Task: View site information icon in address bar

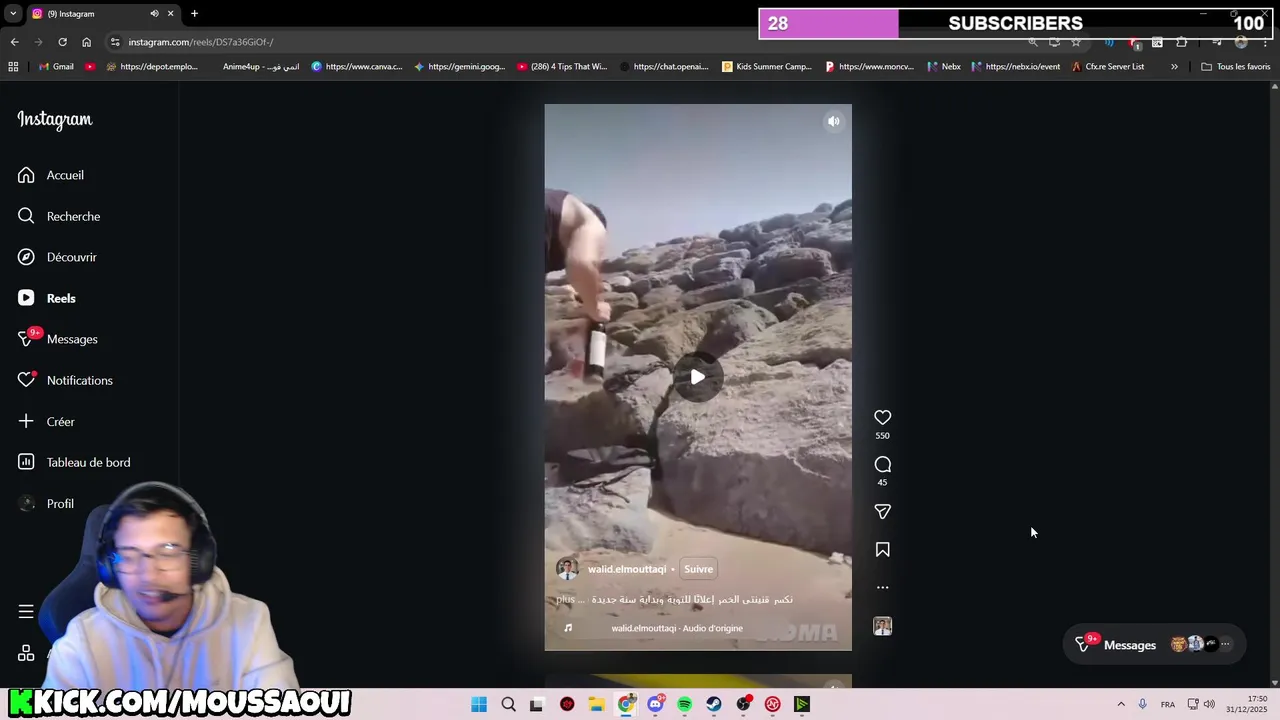Action: point(115,42)
